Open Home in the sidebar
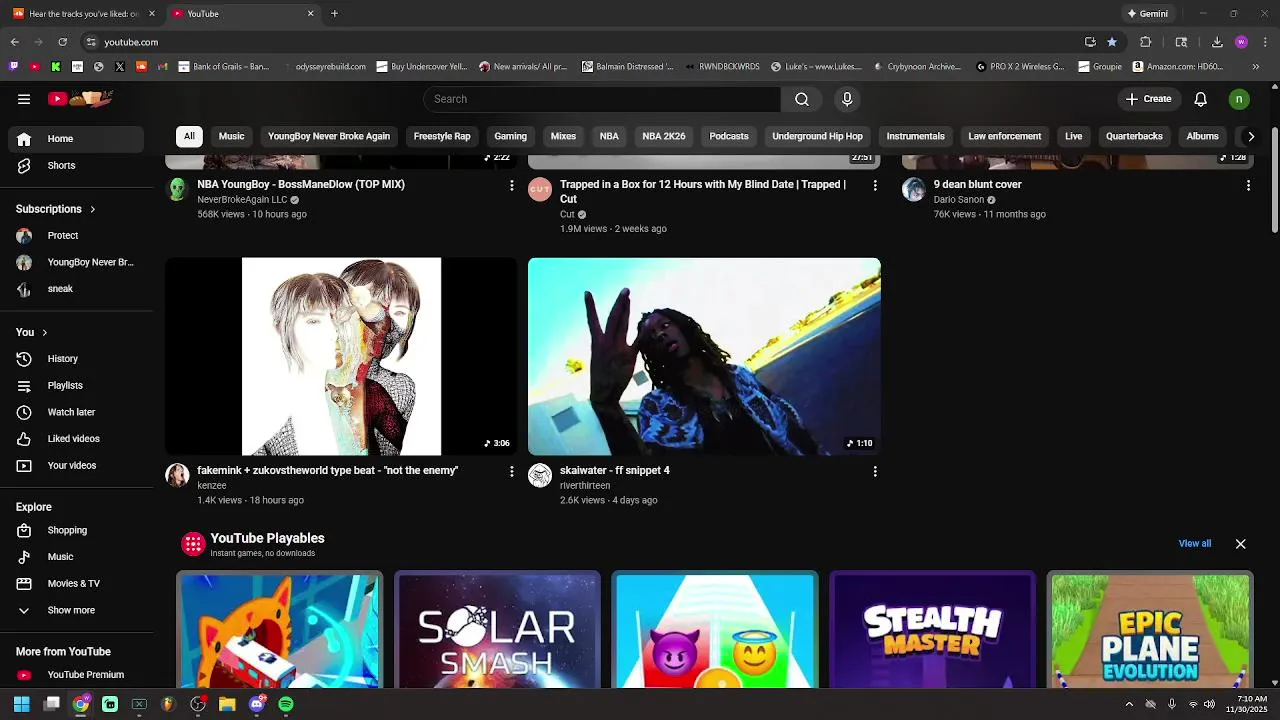Viewport: 1280px width, 720px height. tap(77, 139)
